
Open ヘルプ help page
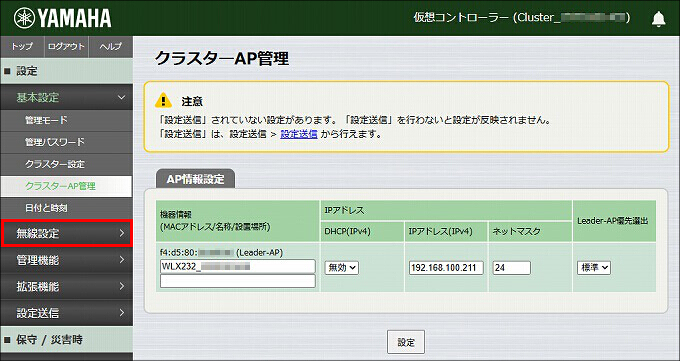pos(111,47)
